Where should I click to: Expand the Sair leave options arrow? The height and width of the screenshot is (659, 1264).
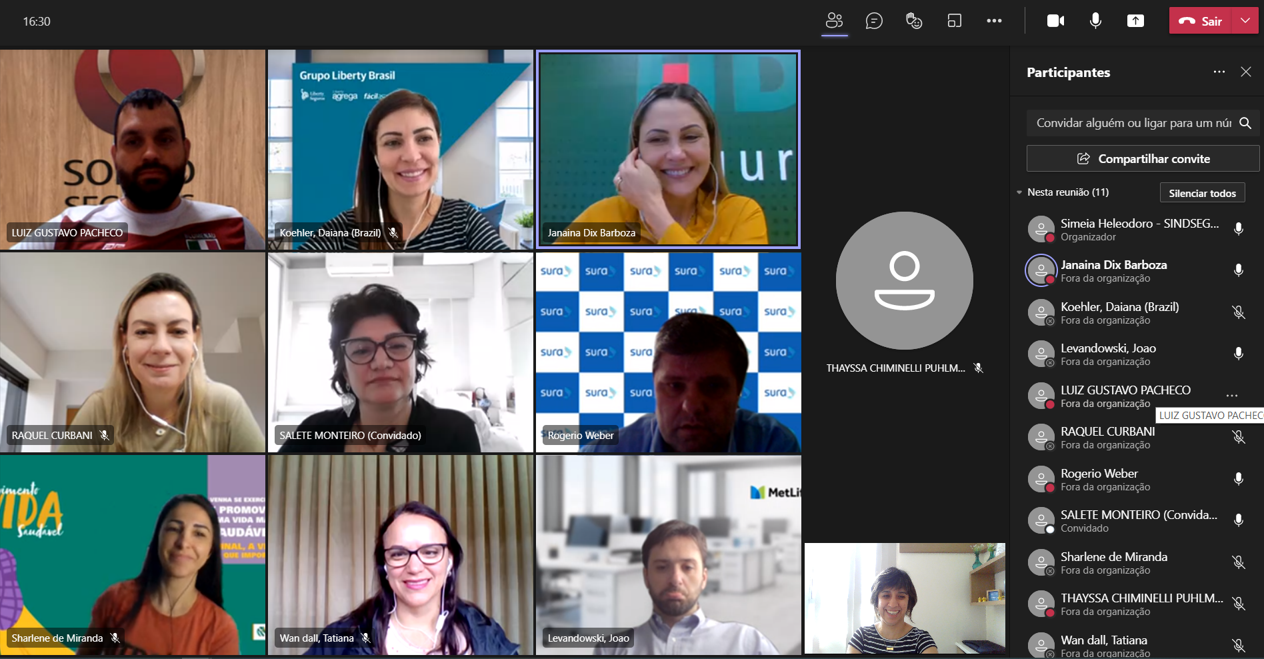click(1245, 21)
